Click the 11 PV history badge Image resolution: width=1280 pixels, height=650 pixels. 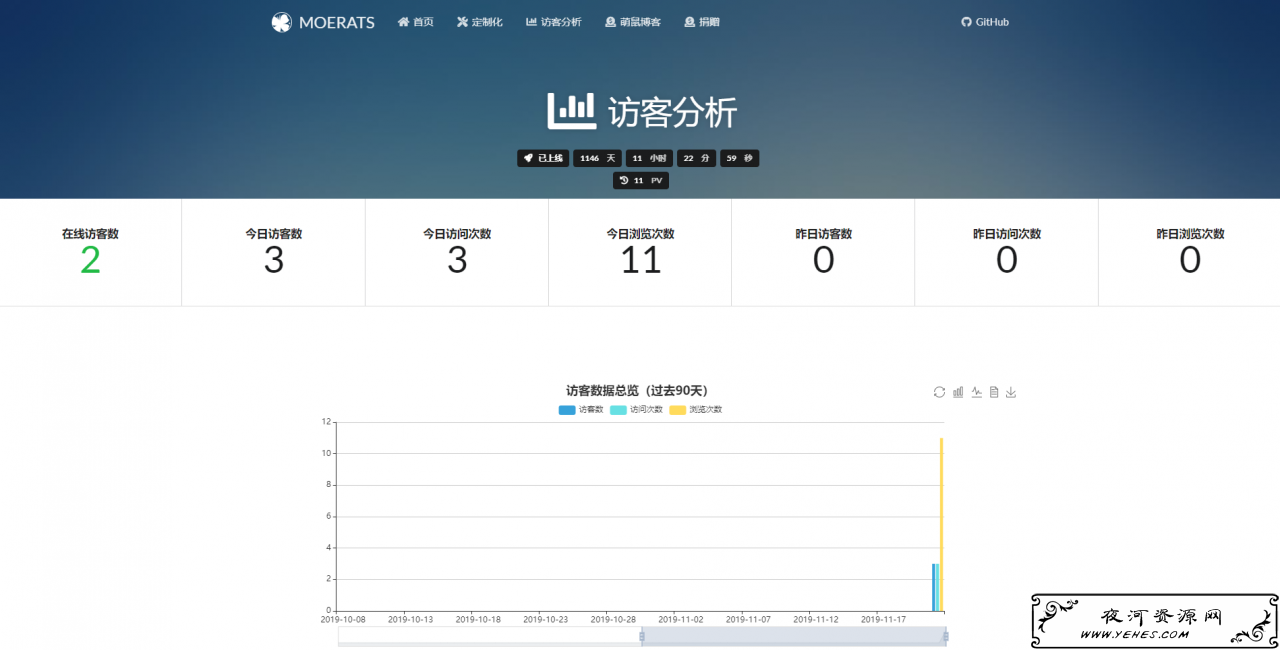tap(641, 180)
